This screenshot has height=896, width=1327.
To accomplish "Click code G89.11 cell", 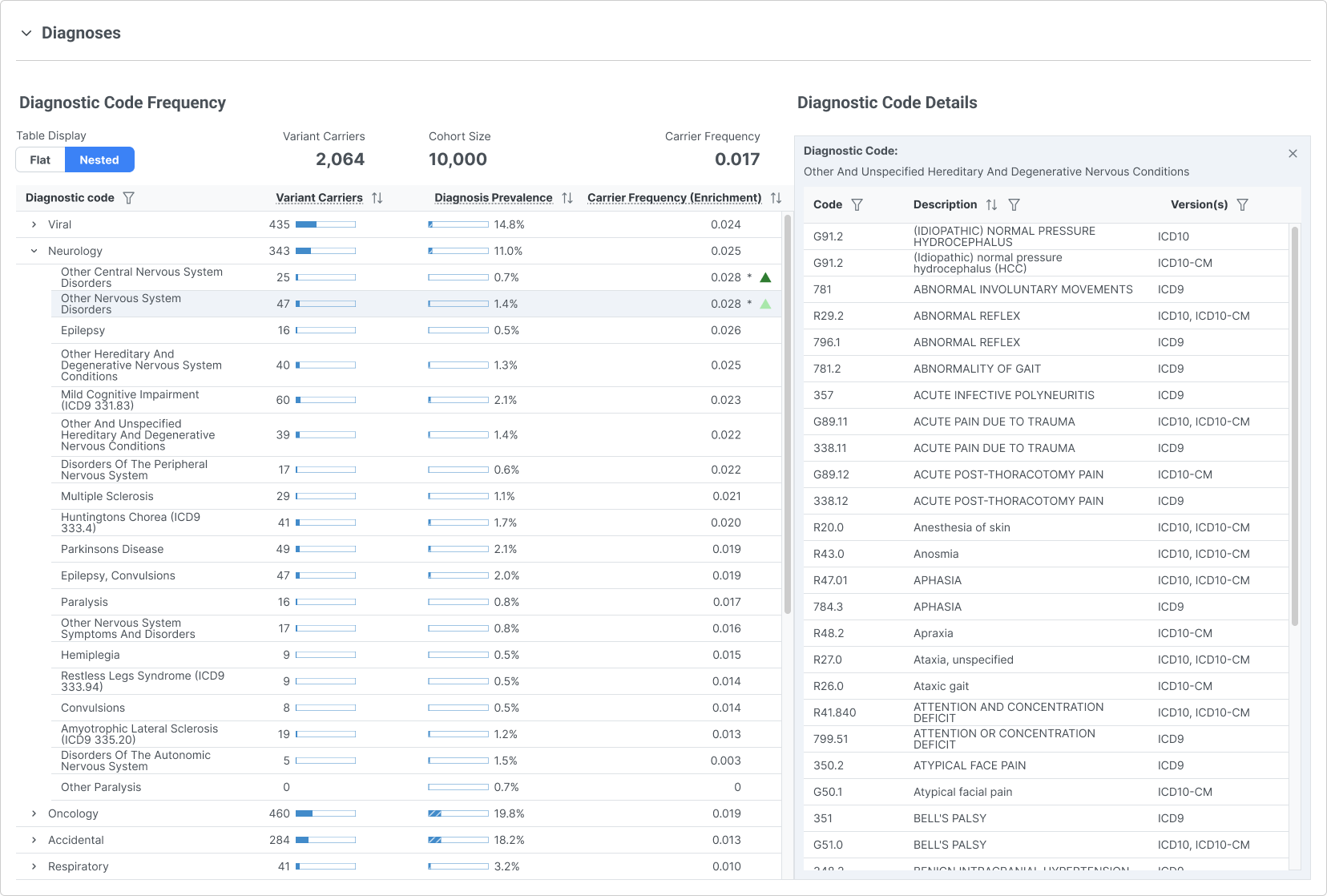I will (830, 422).
